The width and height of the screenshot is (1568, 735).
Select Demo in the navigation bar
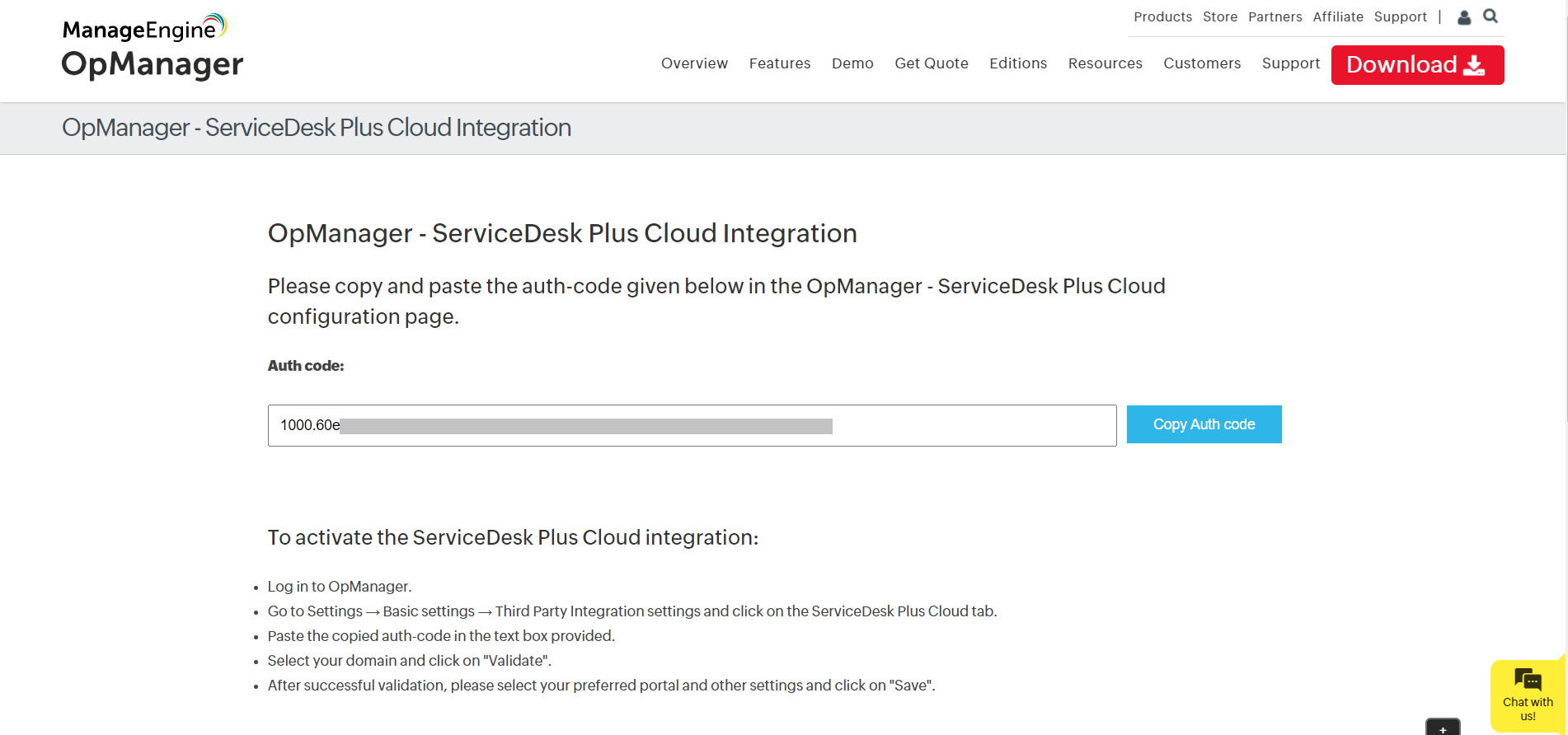point(852,63)
